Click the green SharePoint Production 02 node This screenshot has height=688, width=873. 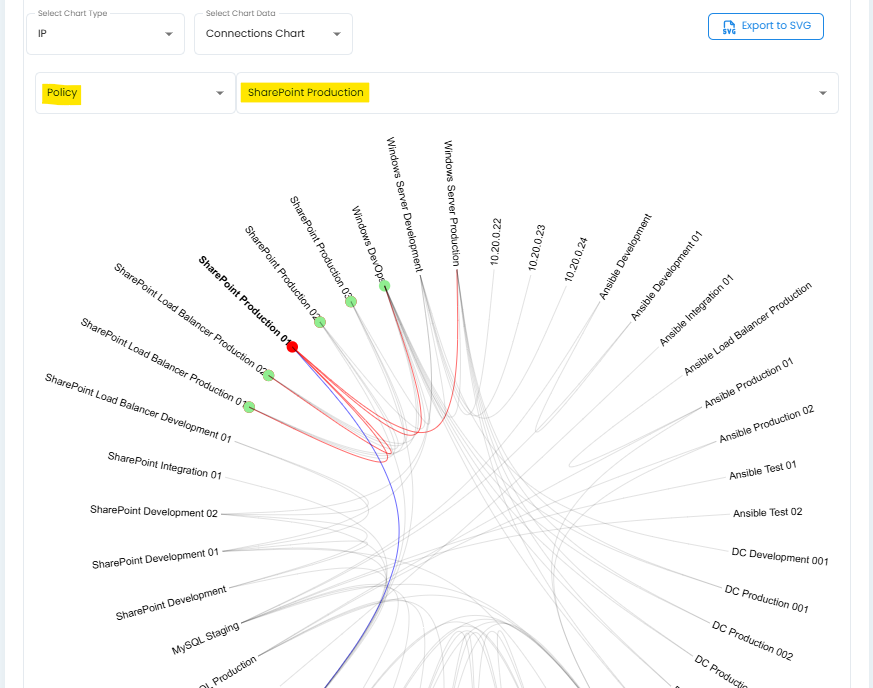pyautogui.click(x=320, y=322)
